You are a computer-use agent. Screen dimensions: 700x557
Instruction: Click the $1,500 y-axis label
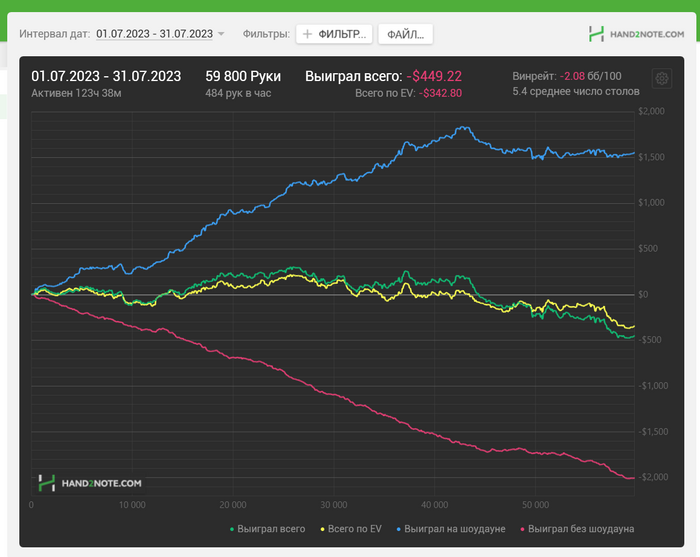(651, 157)
